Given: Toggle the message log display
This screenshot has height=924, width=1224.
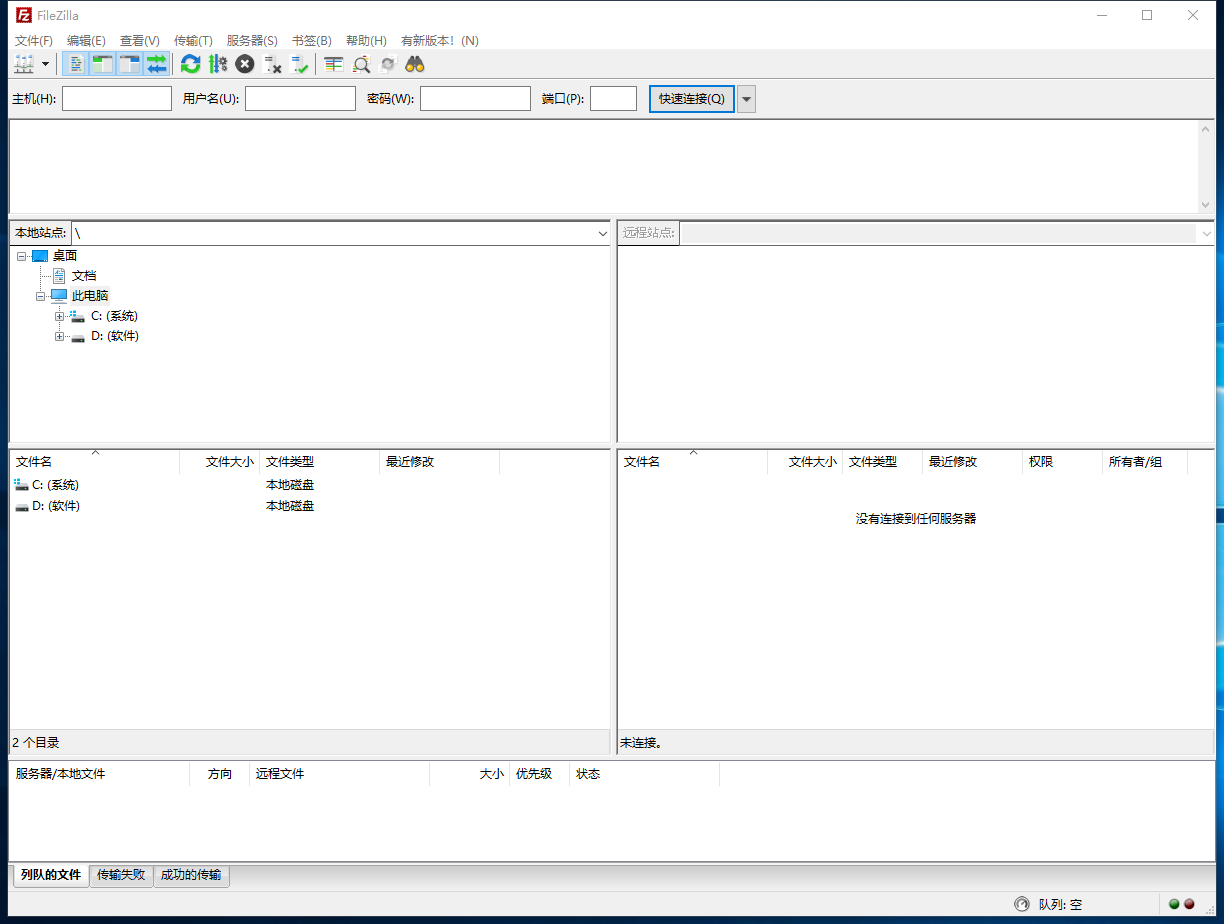Looking at the screenshot, I should 77,63.
